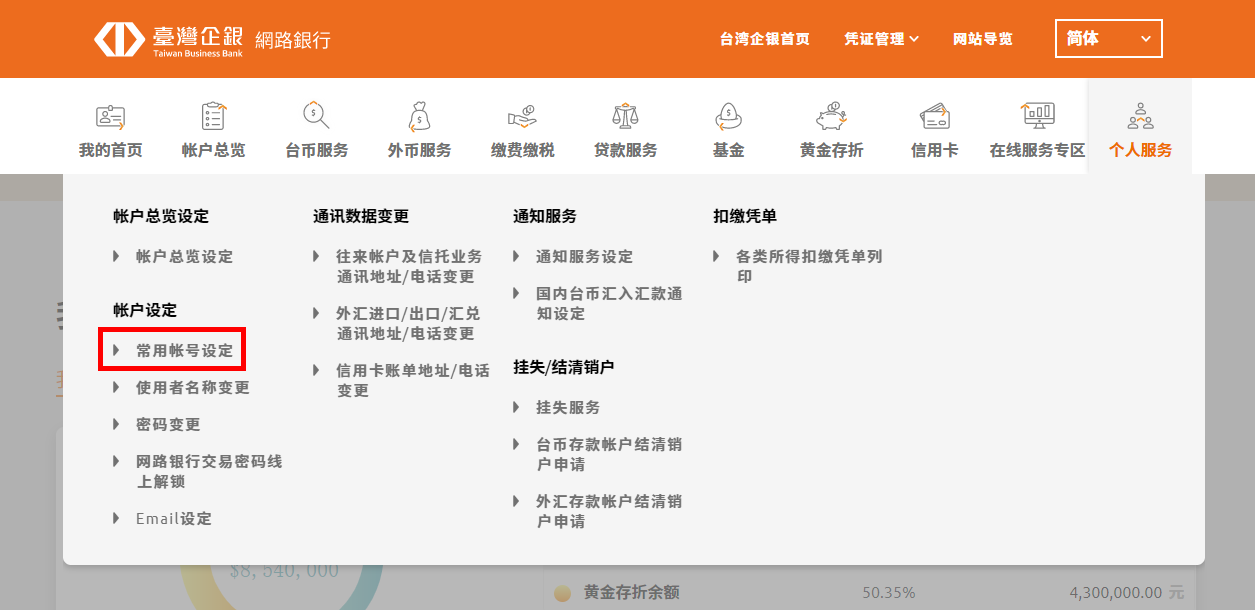
Task: Go to 台湾企银首页 link
Action: tap(764, 39)
